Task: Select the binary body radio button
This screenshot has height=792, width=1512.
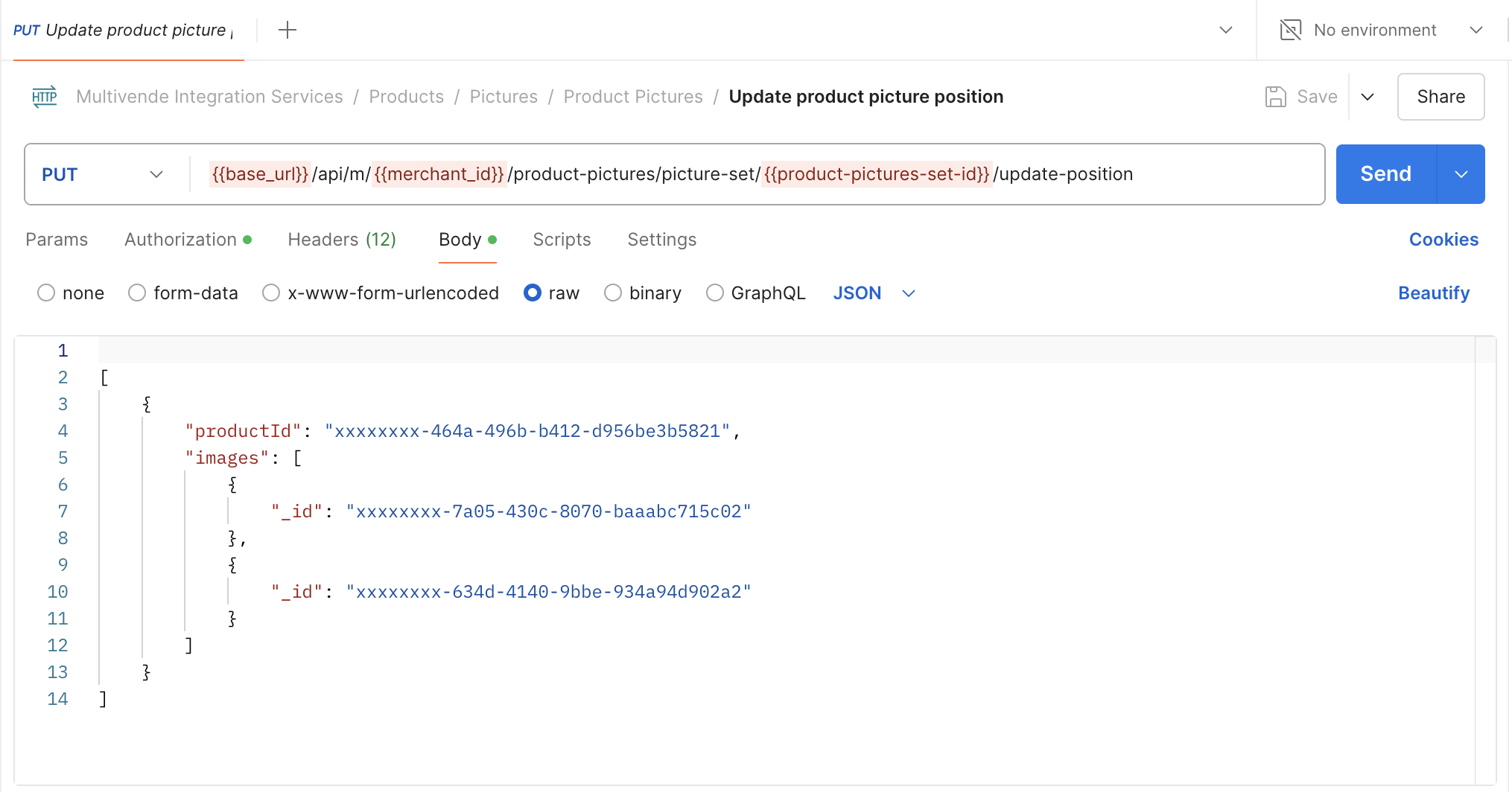Action: point(613,293)
